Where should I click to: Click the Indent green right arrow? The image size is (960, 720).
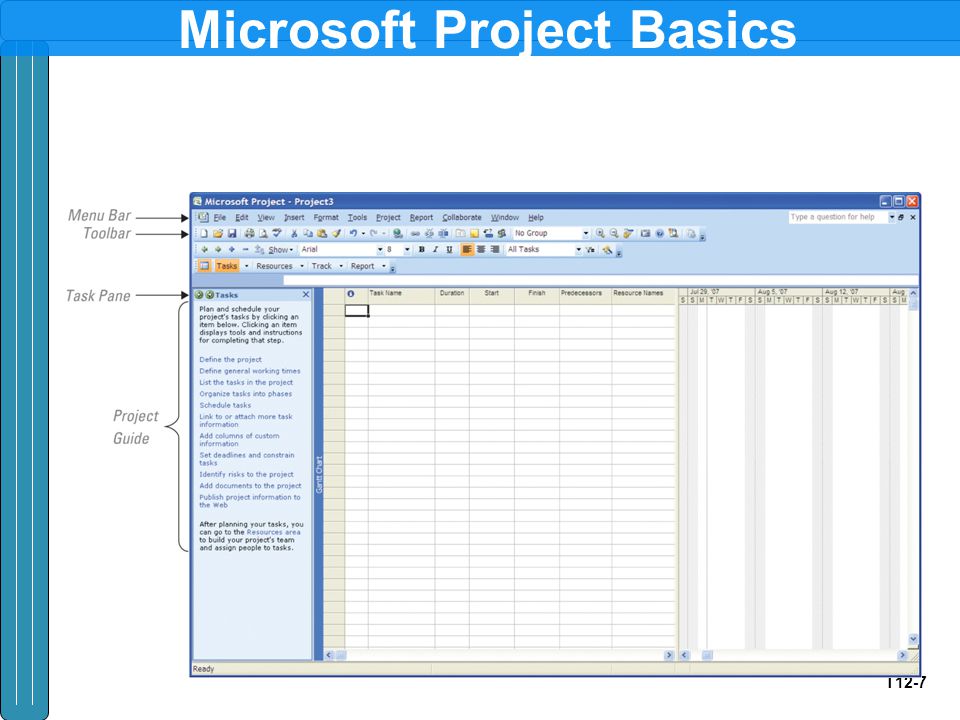pos(218,249)
